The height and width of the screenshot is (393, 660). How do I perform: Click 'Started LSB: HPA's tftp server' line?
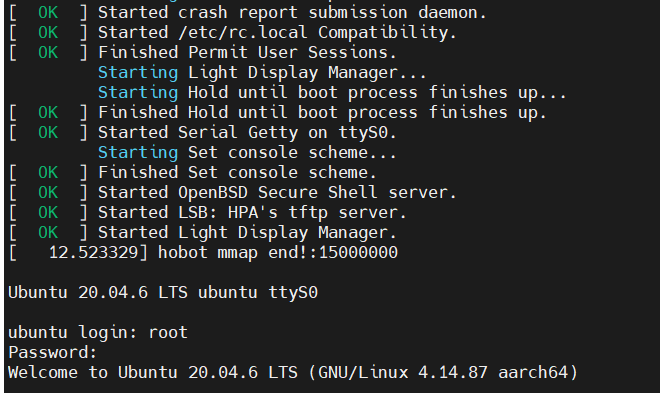click(208, 212)
